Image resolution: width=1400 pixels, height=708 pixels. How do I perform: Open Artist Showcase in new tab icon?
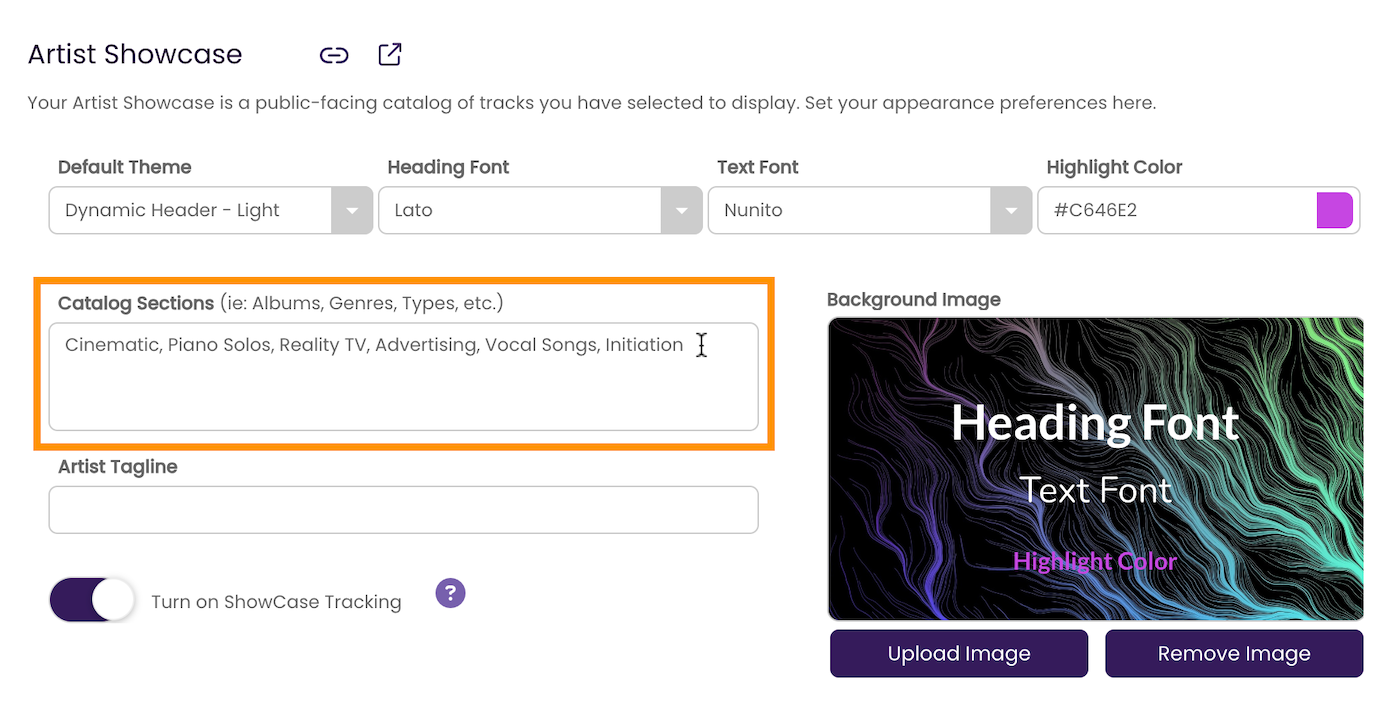[x=390, y=54]
